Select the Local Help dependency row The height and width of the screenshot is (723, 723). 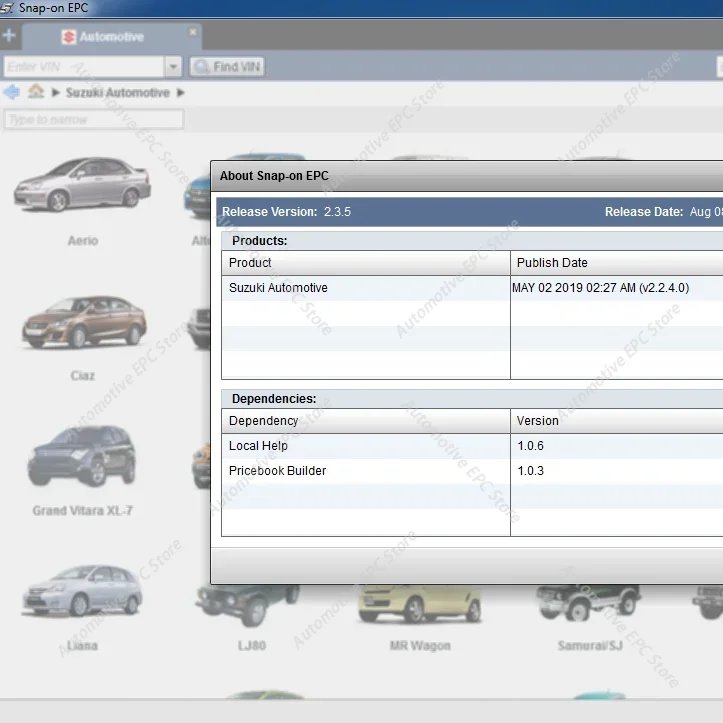[x=472, y=446]
